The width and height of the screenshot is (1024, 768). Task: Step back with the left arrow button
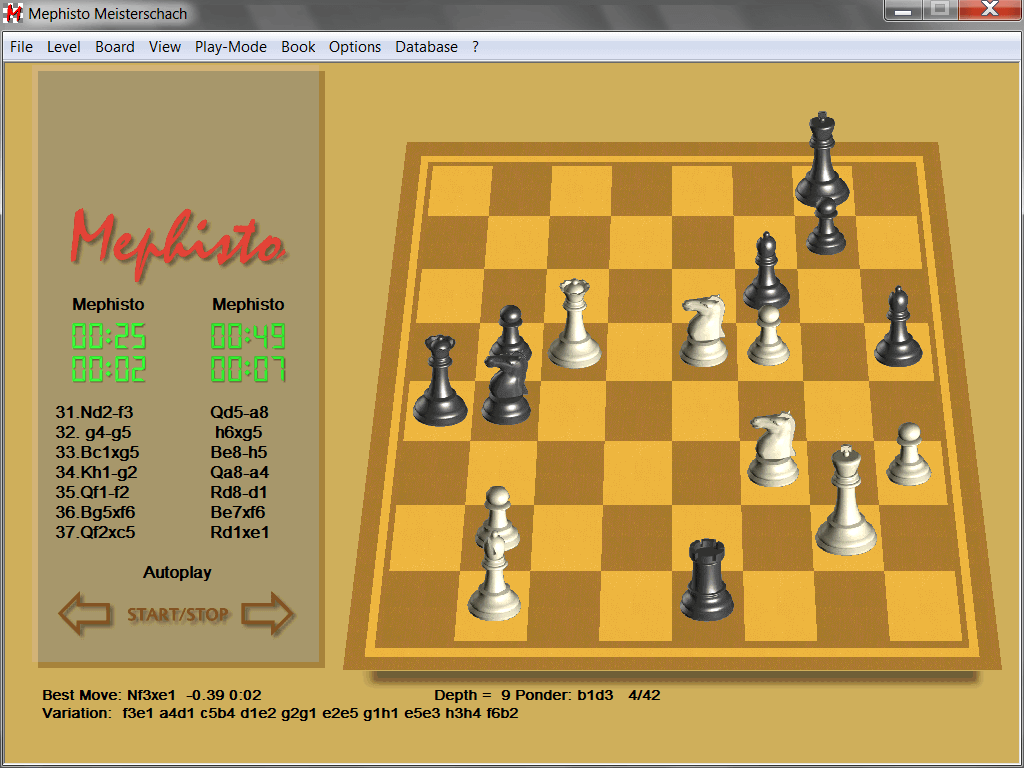click(x=84, y=613)
